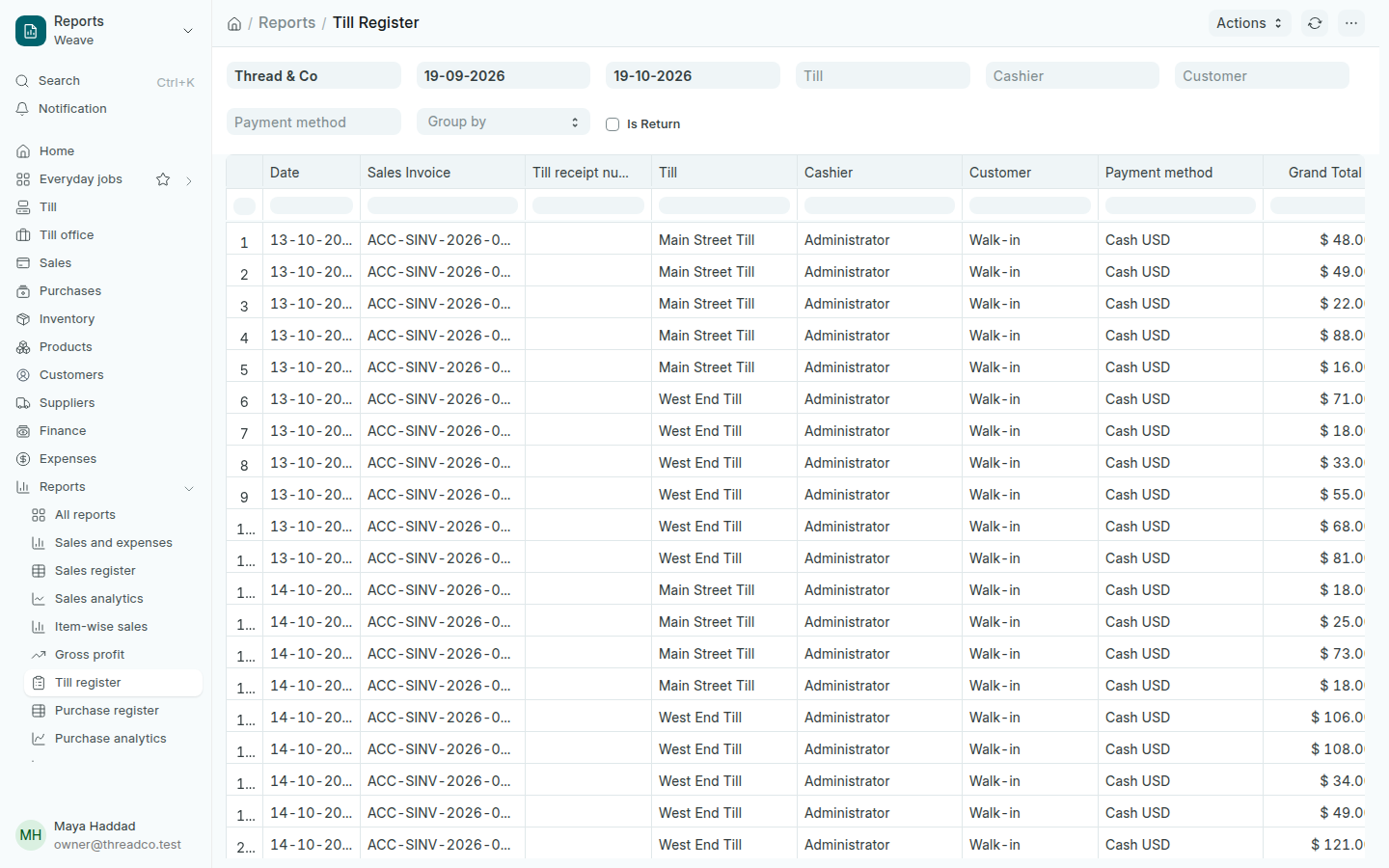Open Notification from the sidebar

[x=105, y=109]
